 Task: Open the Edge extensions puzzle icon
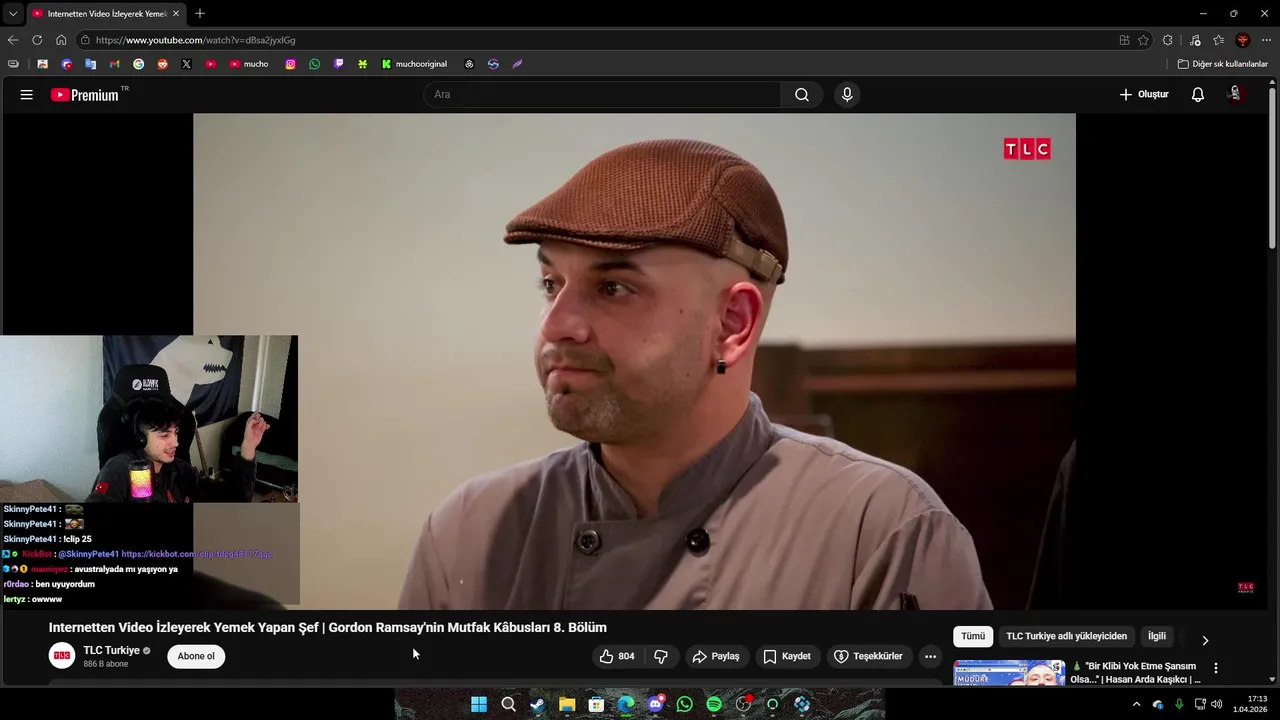click(x=1167, y=40)
